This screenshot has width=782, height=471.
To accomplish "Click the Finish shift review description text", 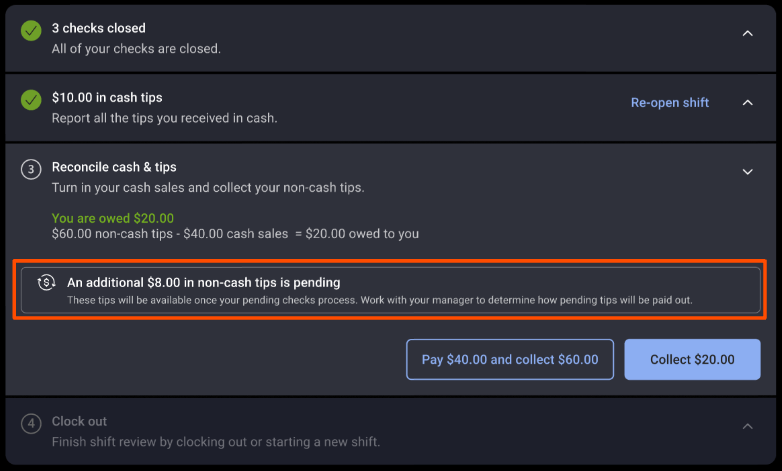I will pos(215,442).
